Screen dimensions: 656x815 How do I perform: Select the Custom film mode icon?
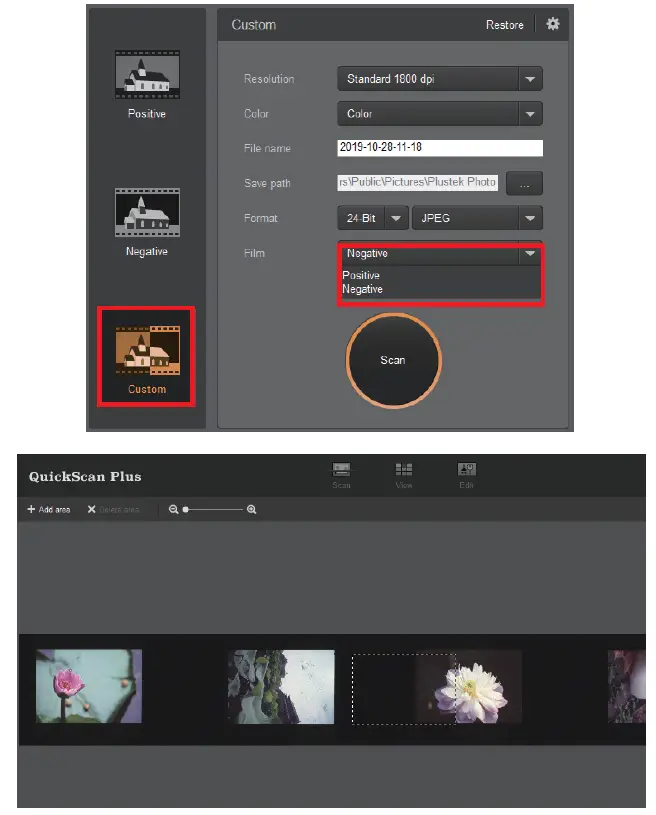click(x=147, y=350)
